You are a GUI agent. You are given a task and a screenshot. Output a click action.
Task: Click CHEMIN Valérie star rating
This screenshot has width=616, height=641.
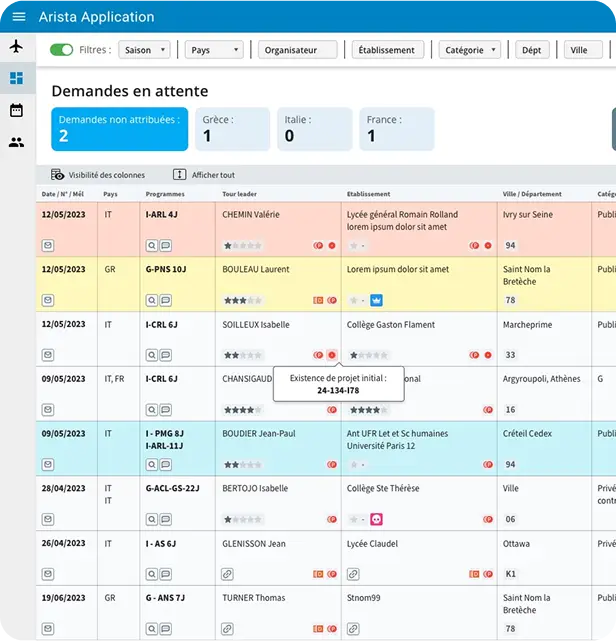242,245
